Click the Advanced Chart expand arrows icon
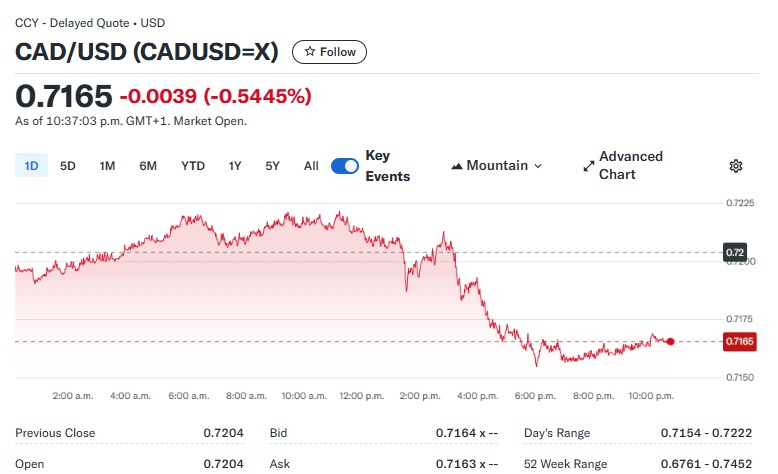The width and height of the screenshot is (778, 474). [588, 166]
